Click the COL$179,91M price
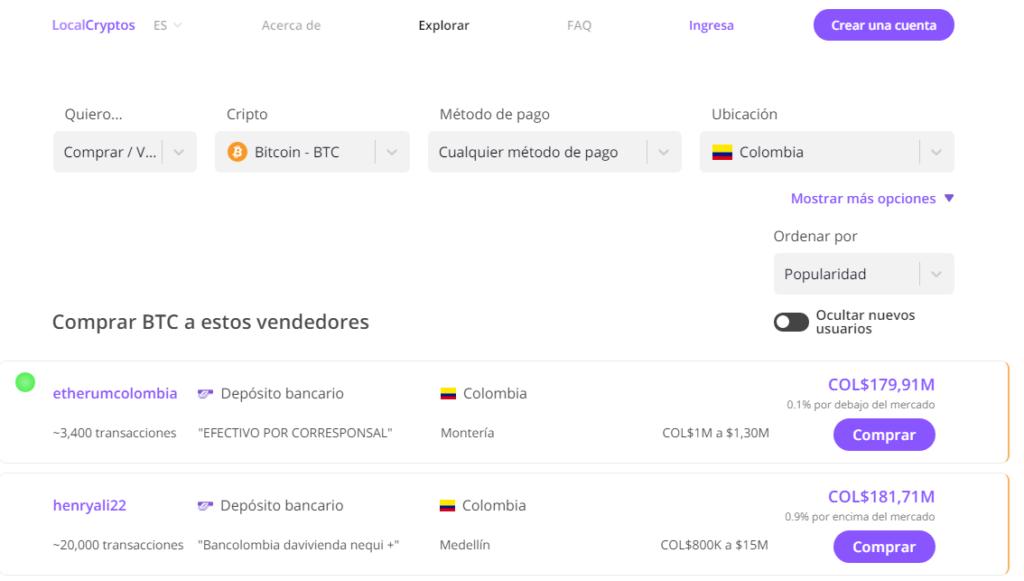Image resolution: width=1024 pixels, height=581 pixels. (881, 385)
